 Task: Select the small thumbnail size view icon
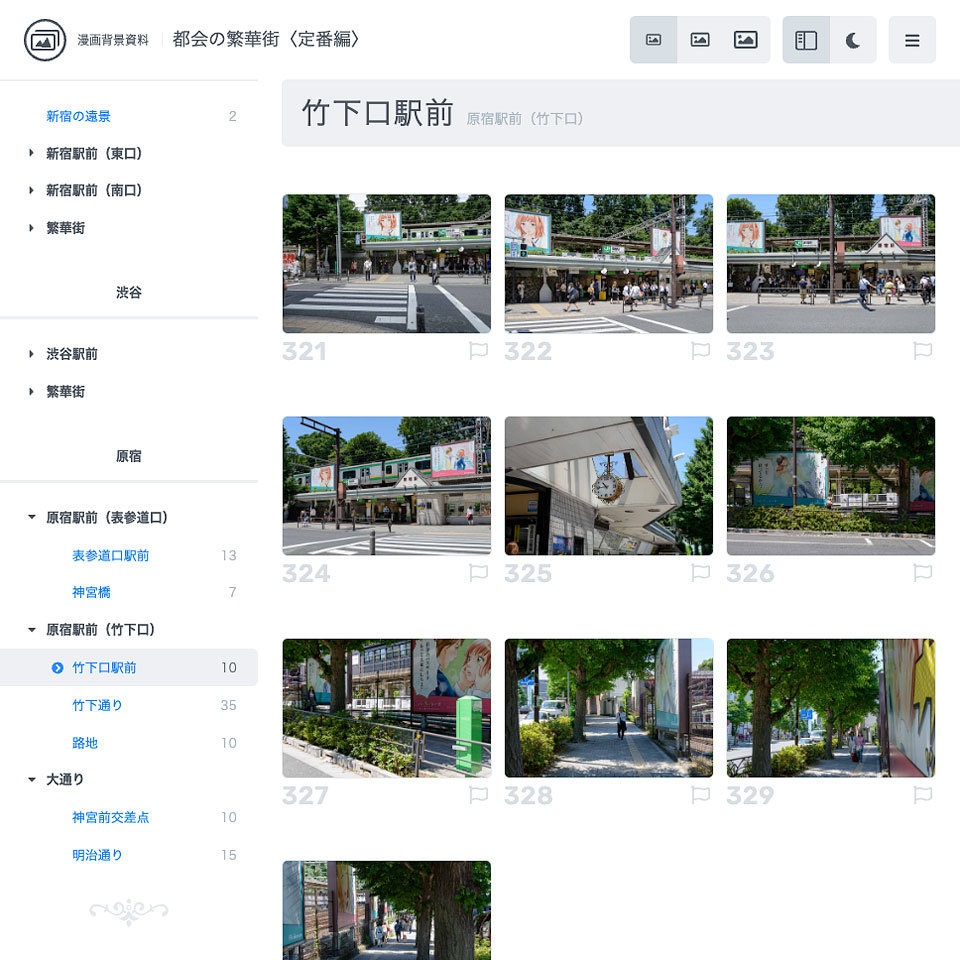(x=654, y=40)
